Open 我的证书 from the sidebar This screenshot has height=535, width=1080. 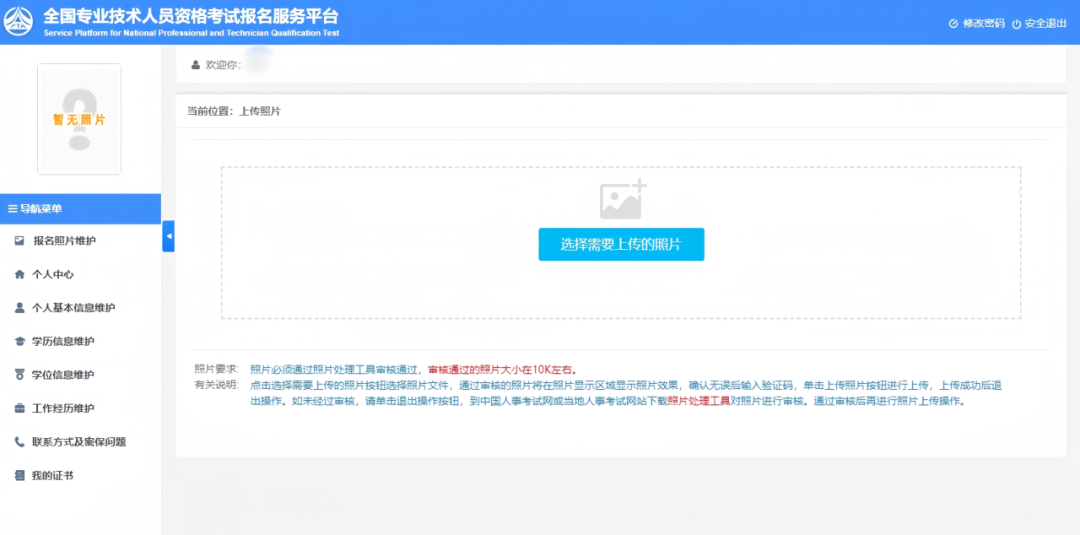click(52, 475)
